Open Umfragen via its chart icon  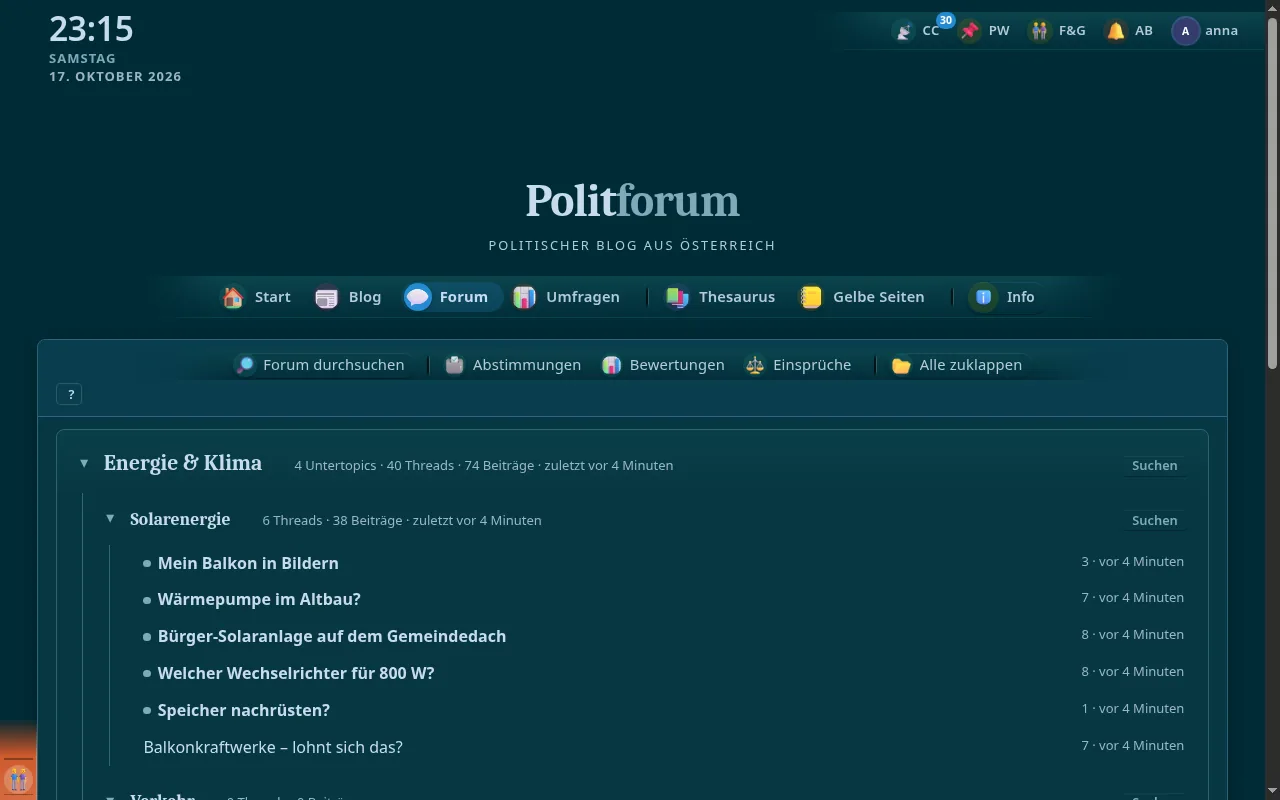click(x=524, y=297)
